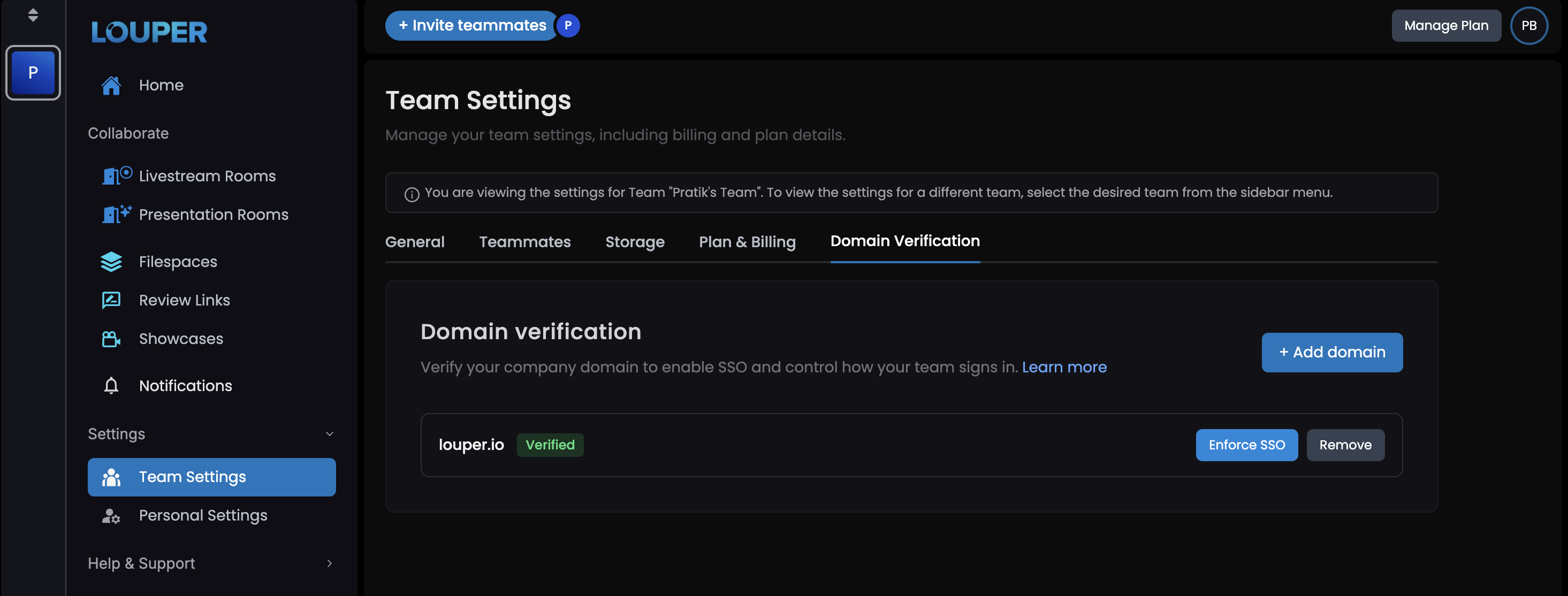
Task: Open Livestream Rooms via its door icon
Action: (112, 176)
